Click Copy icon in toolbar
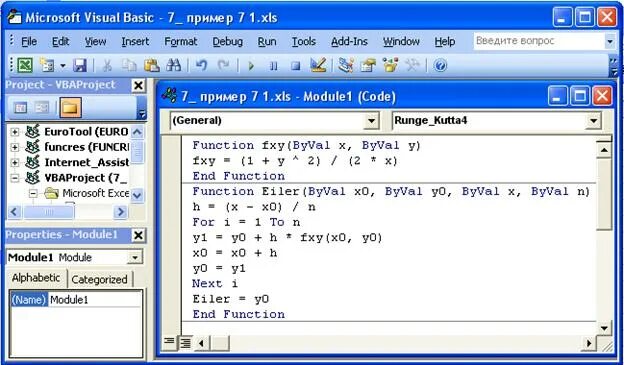624x365 pixels. click(129, 65)
